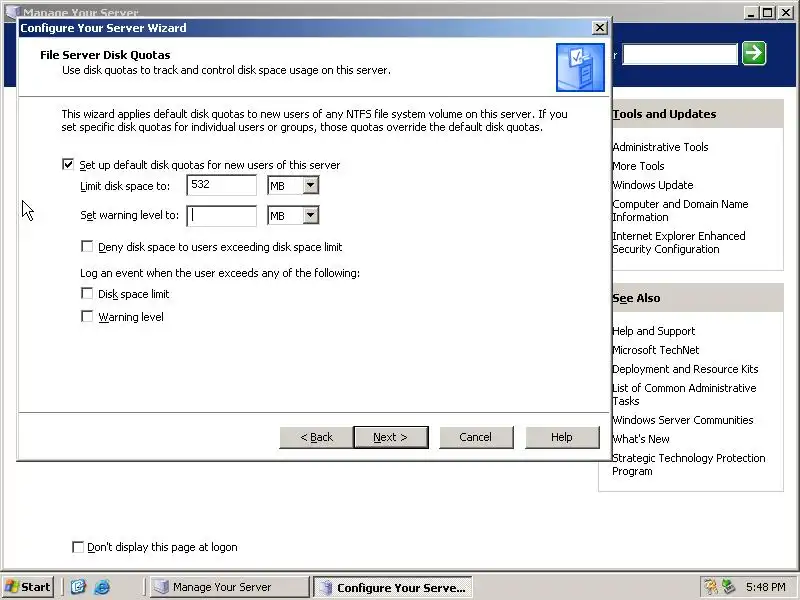
Task: Launch Internet Explorer from quick launch
Action: coord(102,587)
